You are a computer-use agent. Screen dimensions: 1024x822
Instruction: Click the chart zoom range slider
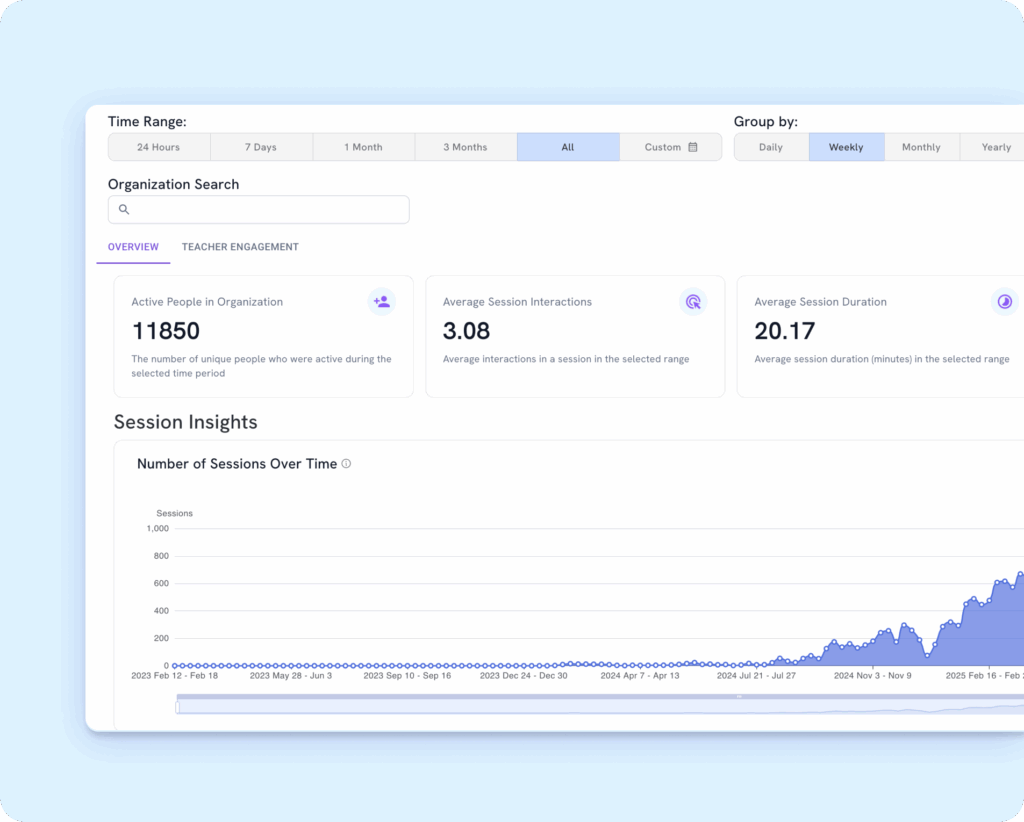click(x=600, y=706)
